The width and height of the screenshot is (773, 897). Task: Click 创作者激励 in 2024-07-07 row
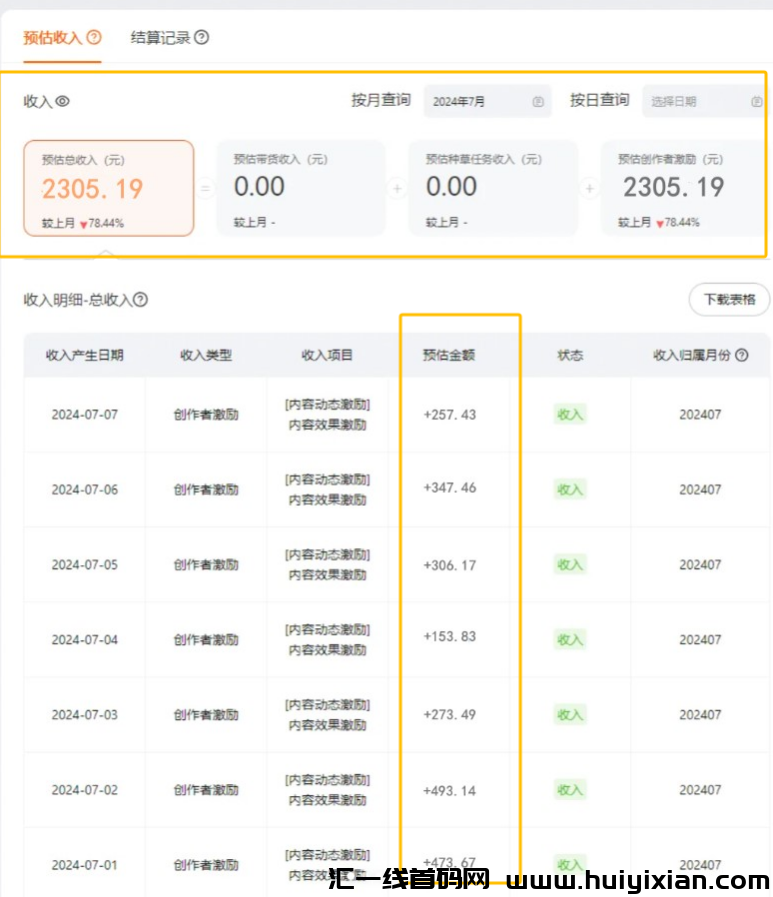tap(206, 415)
